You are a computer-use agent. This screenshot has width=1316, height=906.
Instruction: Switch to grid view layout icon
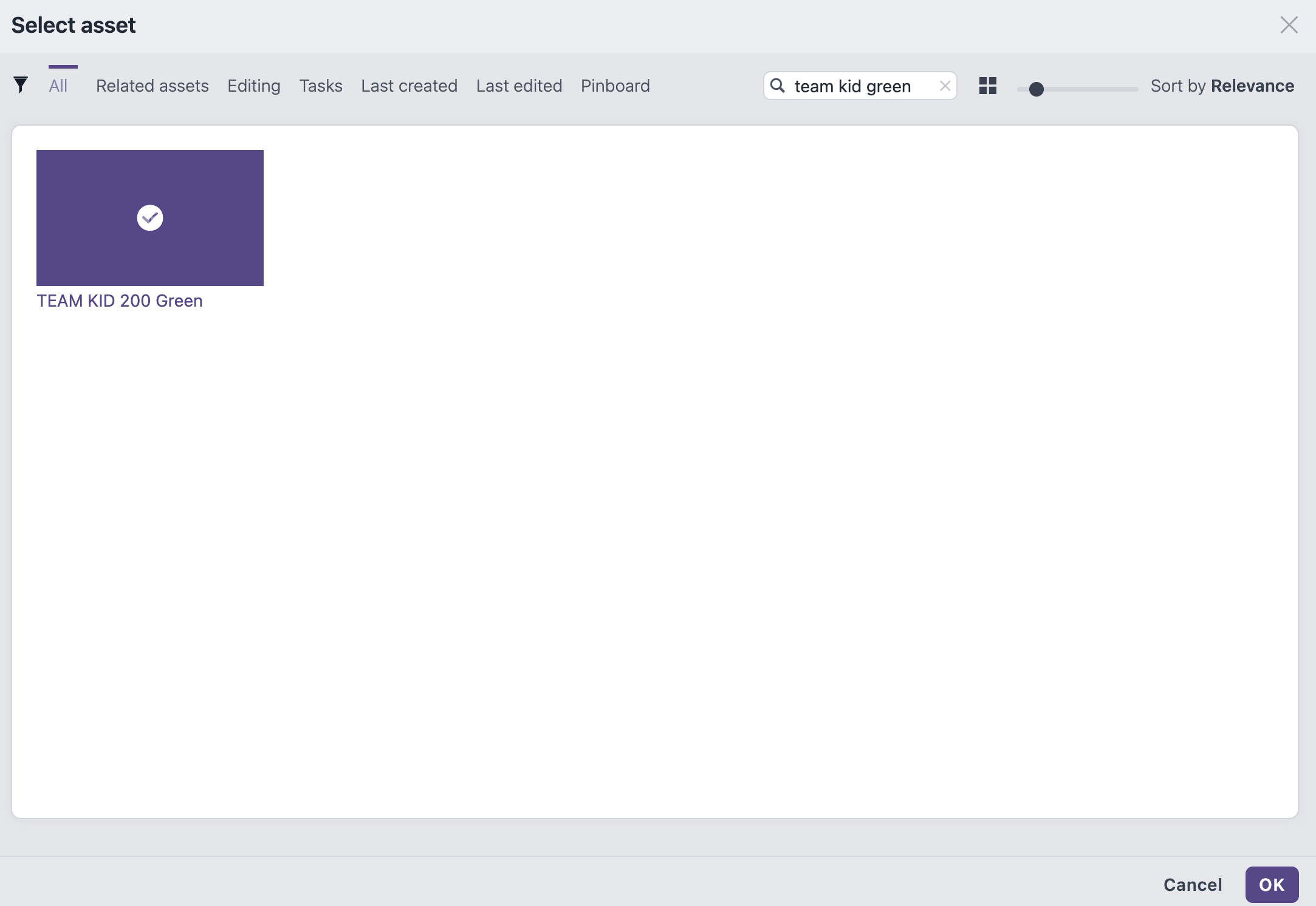pyautogui.click(x=987, y=87)
